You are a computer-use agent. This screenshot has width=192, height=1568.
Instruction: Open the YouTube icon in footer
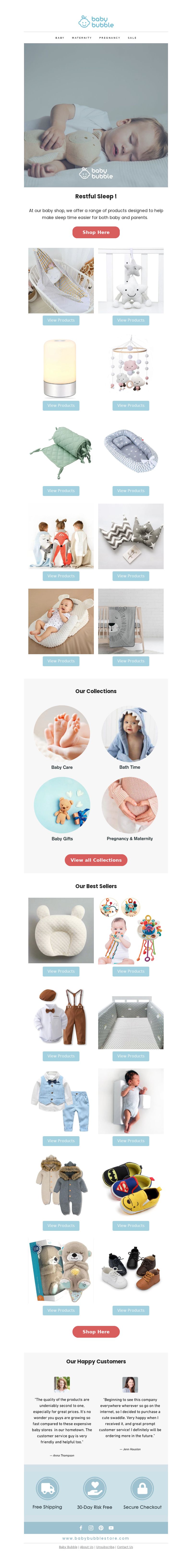tap(111, 1528)
